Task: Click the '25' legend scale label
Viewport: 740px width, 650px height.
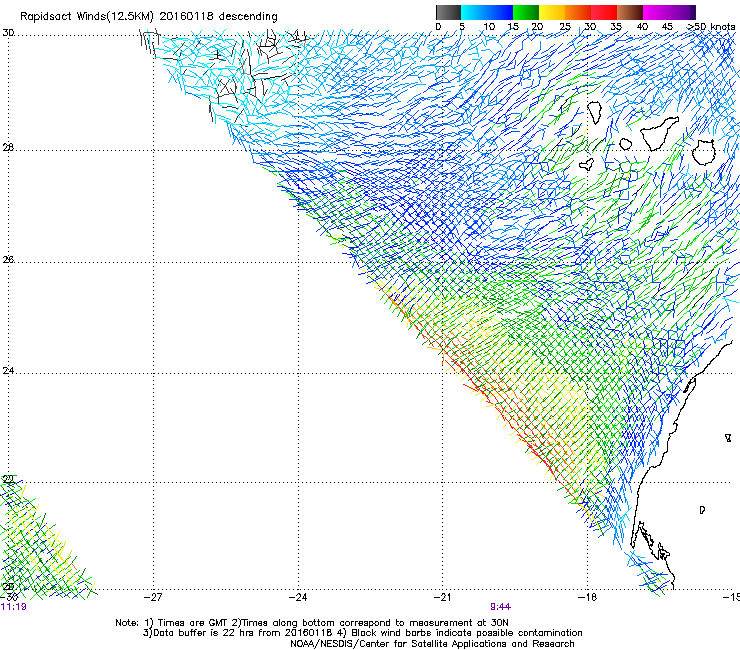Action: tap(564, 27)
